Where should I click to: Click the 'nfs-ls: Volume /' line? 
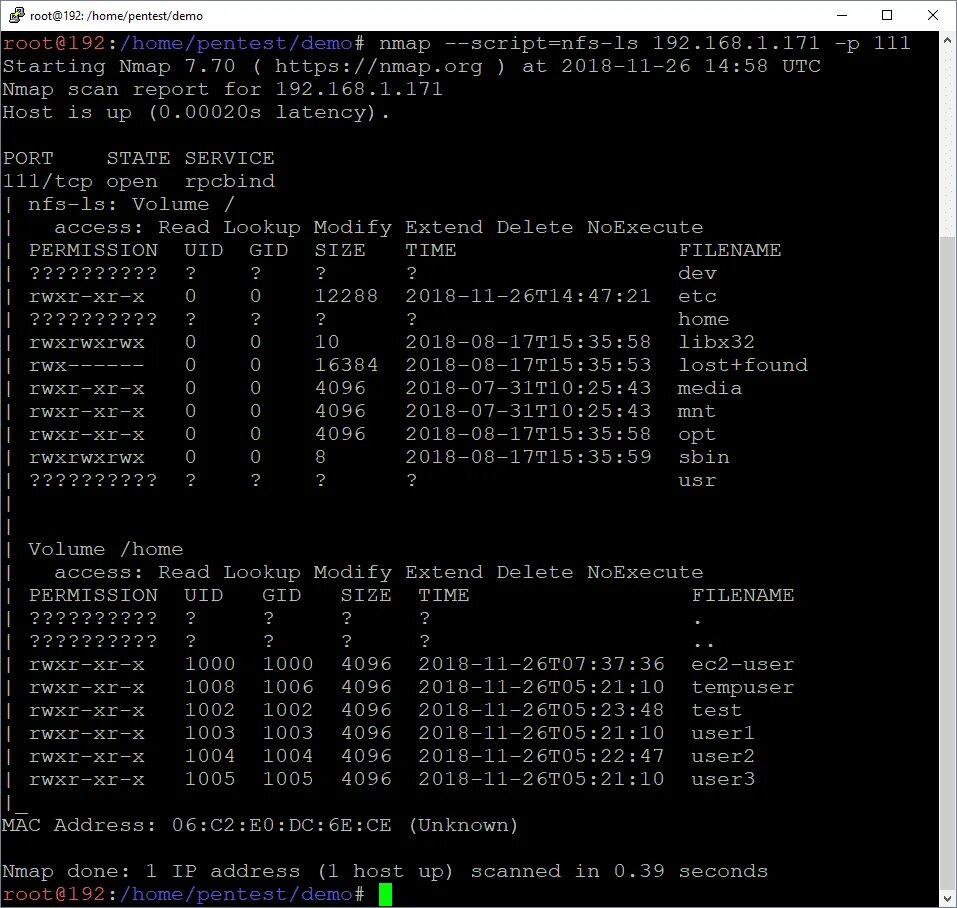131,204
